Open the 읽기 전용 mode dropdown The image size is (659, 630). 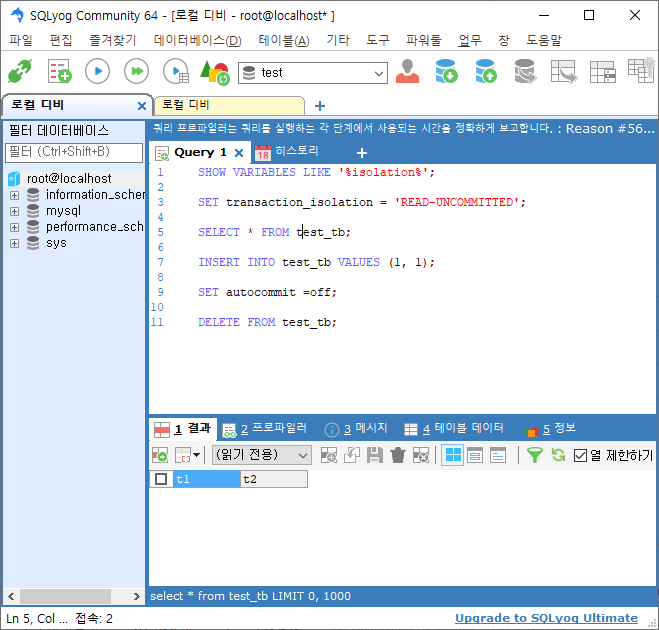pos(262,455)
